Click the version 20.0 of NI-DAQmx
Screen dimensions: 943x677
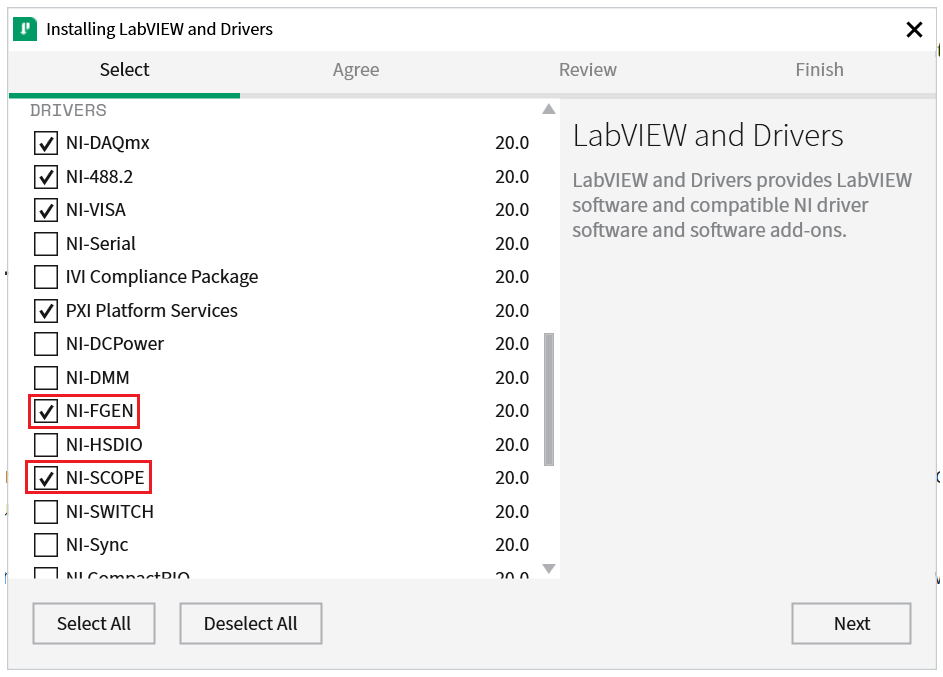pyautogui.click(x=512, y=143)
